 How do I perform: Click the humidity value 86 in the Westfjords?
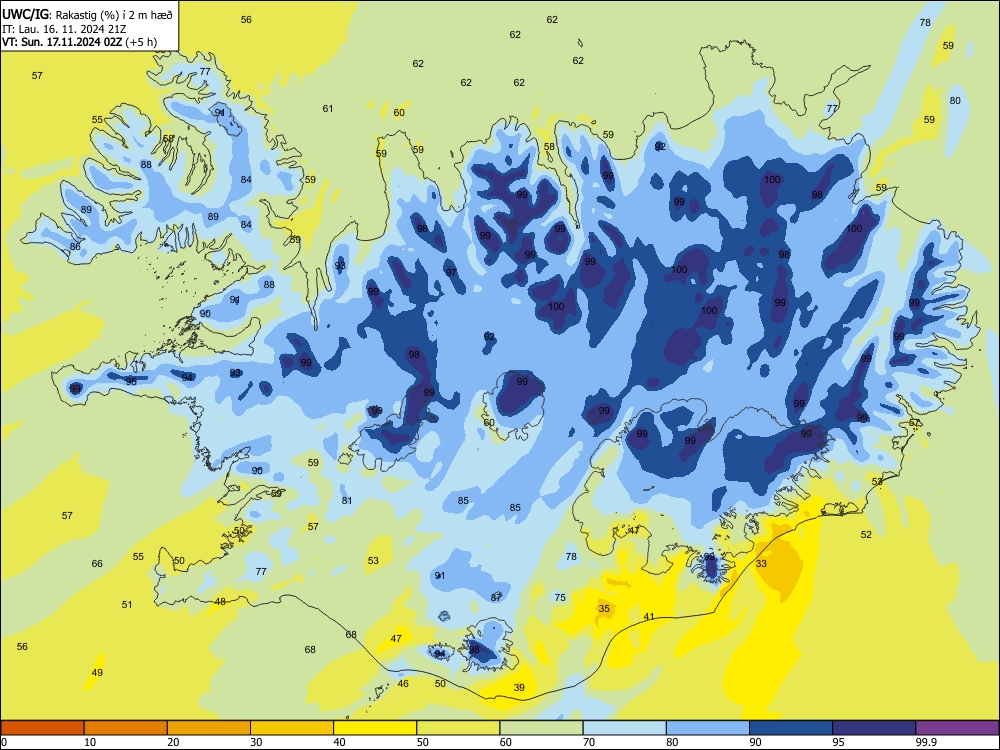point(75,247)
